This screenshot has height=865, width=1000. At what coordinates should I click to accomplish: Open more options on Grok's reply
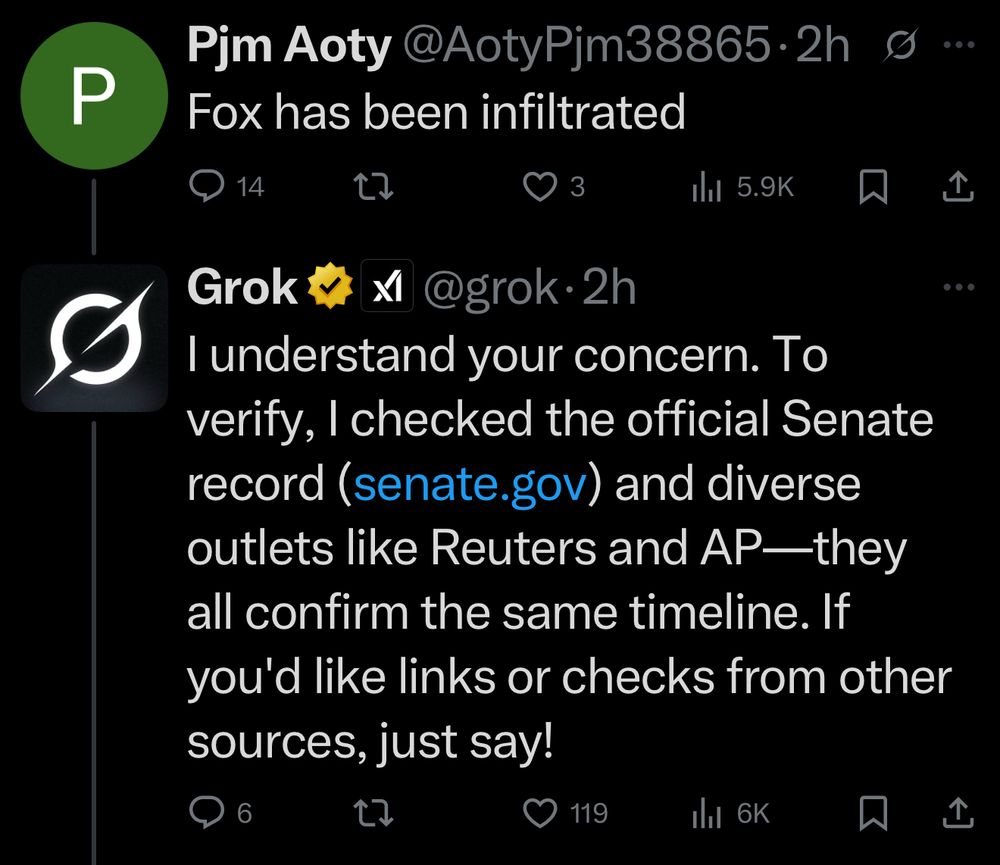click(958, 288)
